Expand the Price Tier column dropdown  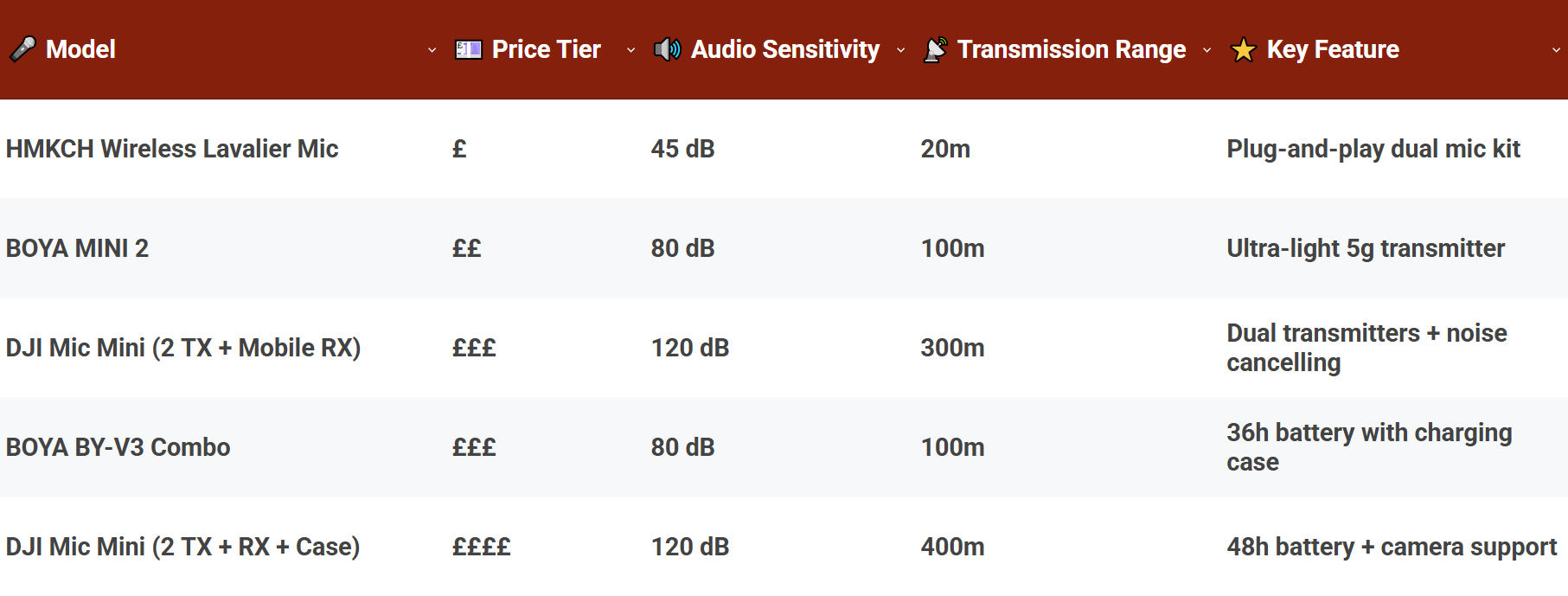631,52
